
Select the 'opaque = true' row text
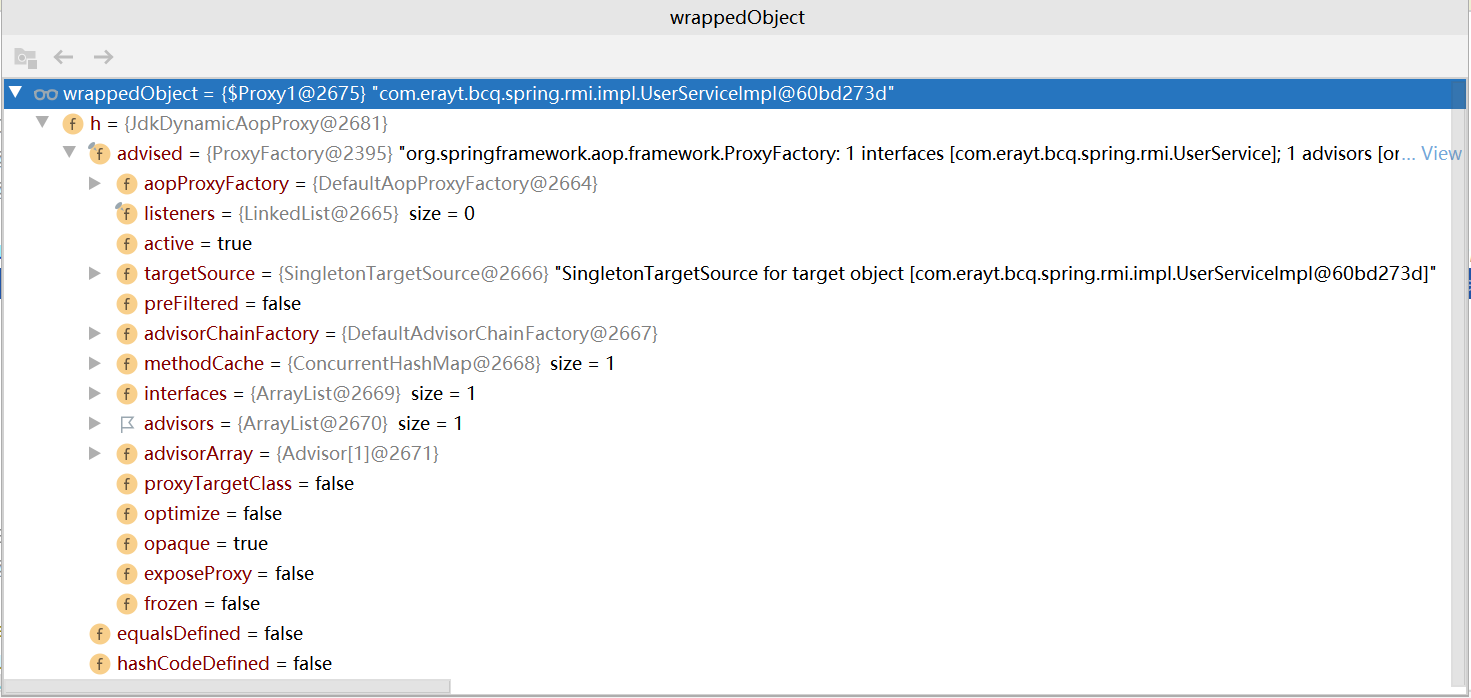point(206,544)
